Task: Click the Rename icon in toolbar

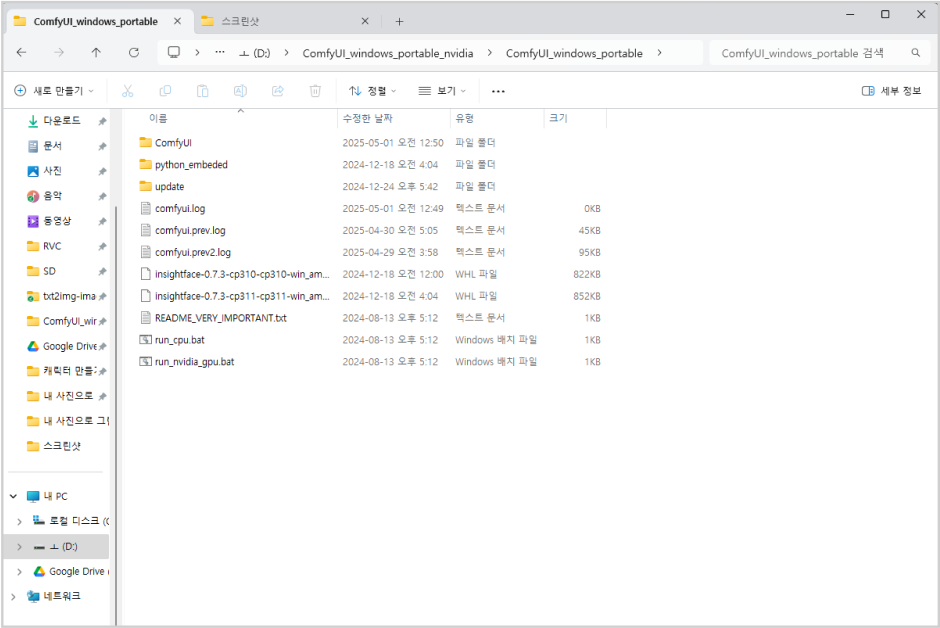Action: pyautogui.click(x=240, y=91)
